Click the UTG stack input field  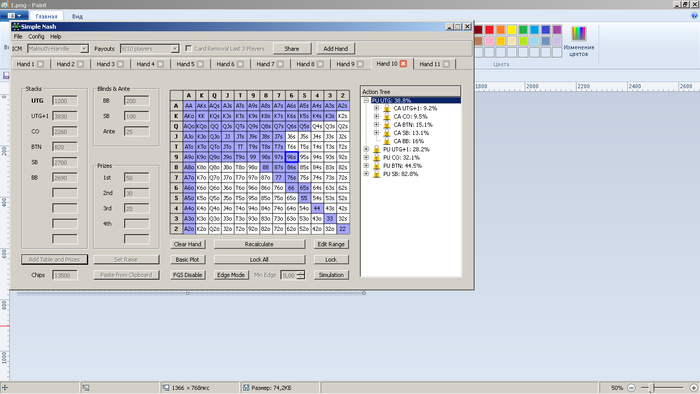click(65, 101)
